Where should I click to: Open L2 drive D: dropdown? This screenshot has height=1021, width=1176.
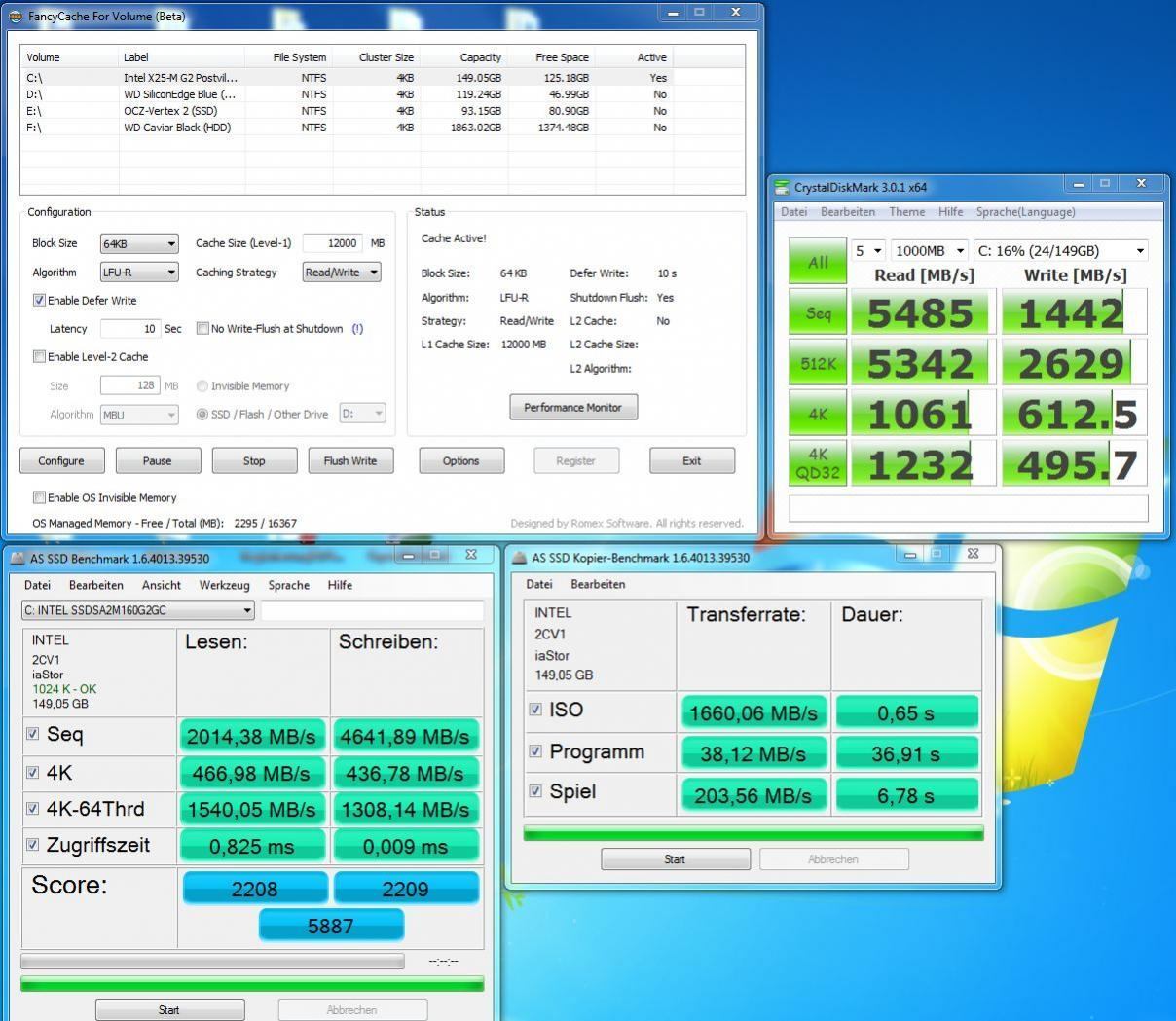pyautogui.click(x=362, y=415)
